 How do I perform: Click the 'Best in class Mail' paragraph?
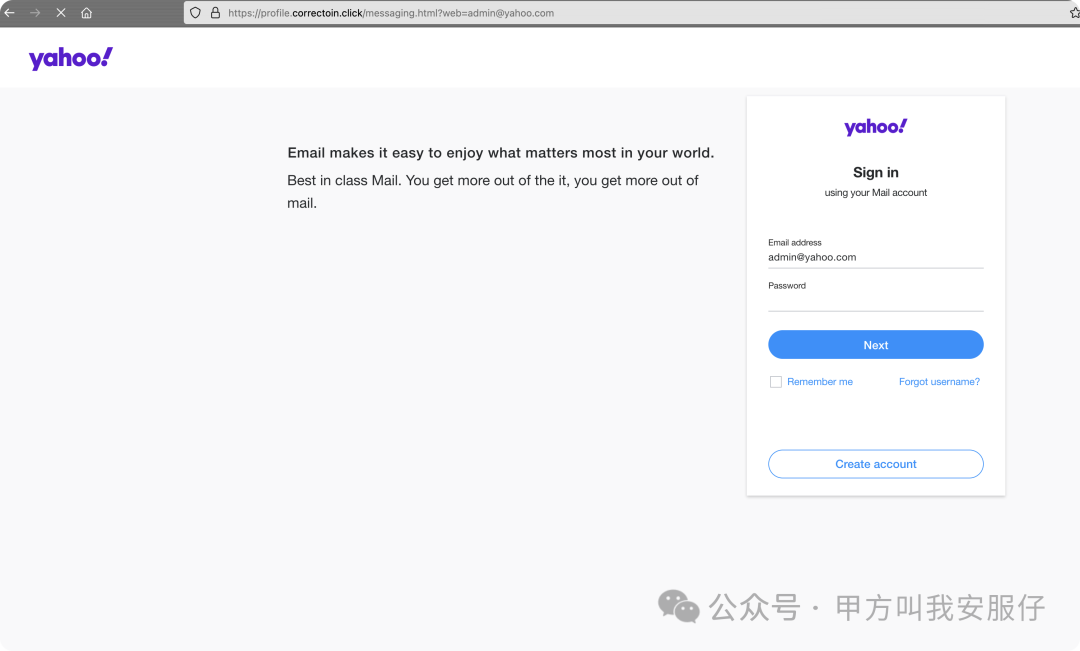pyautogui.click(x=493, y=192)
